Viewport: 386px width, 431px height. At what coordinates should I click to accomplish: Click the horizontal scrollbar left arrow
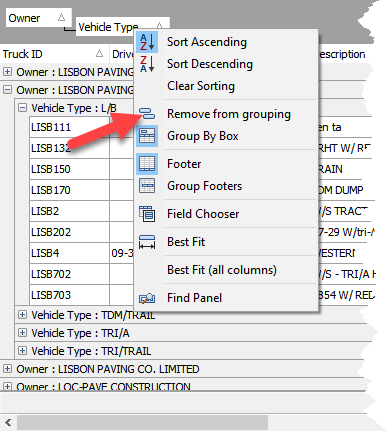[x=8, y=422]
